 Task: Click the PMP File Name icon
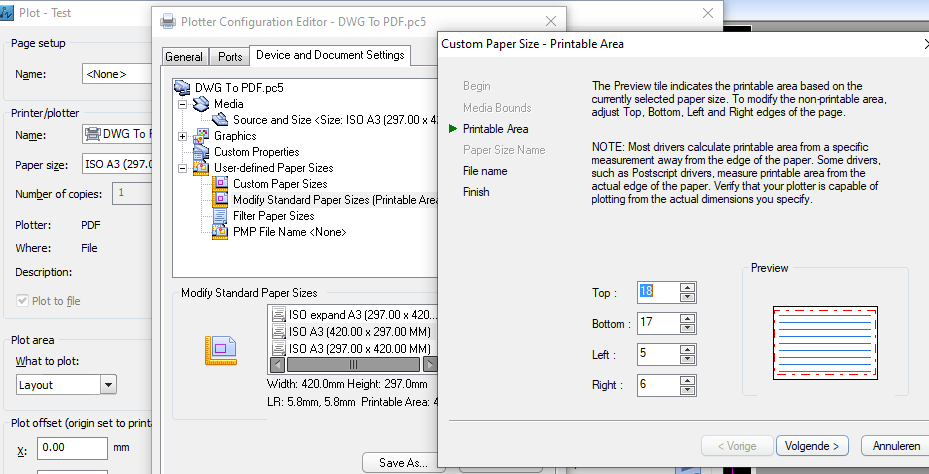221,232
